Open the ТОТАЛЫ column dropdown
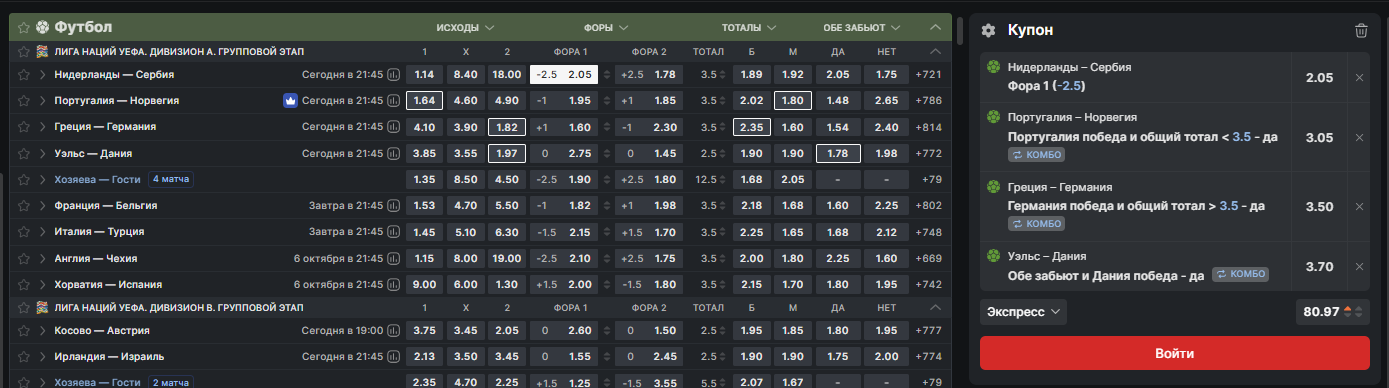 [749, 28]
